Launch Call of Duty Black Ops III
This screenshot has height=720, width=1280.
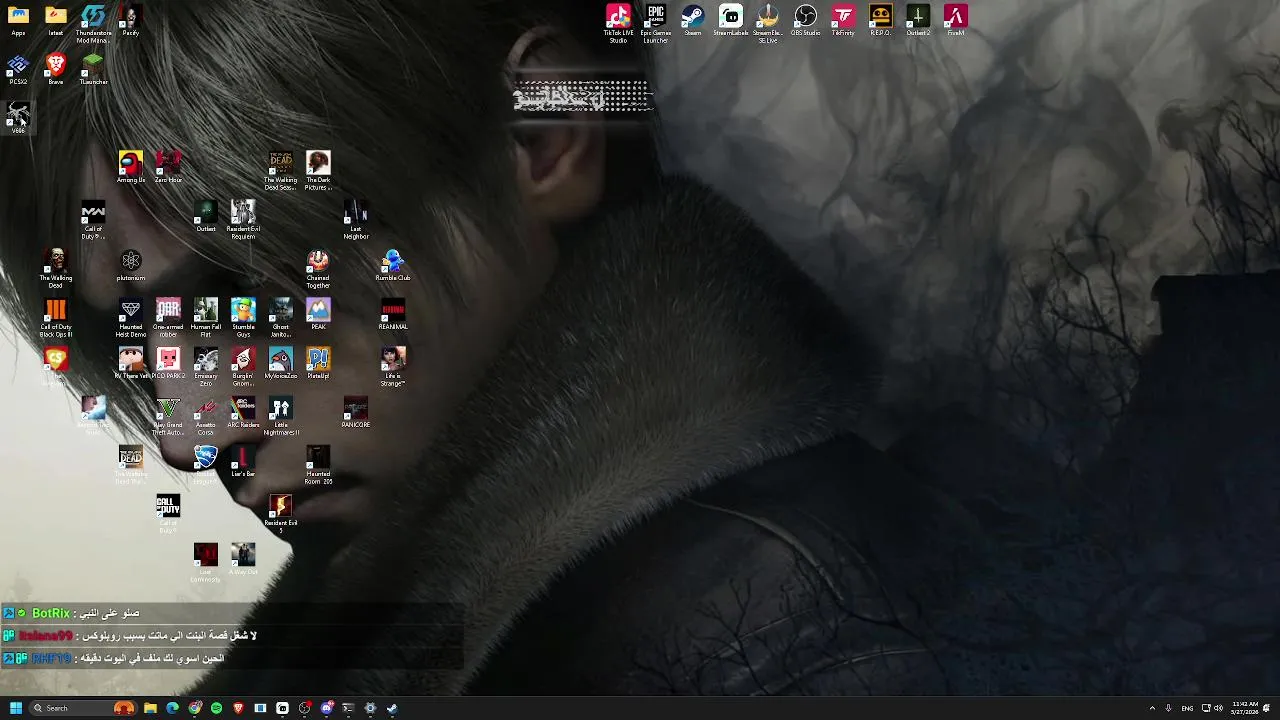pos(56,318)
